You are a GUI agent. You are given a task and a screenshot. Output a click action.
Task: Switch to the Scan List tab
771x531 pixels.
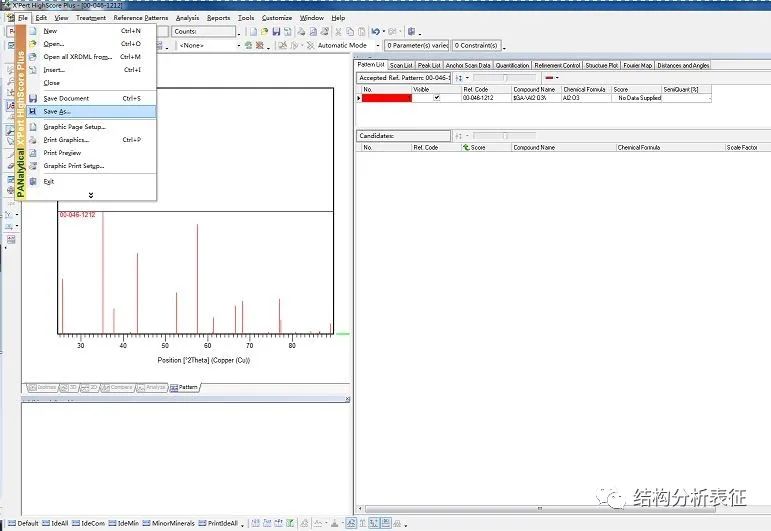click(x=401, y=65)
